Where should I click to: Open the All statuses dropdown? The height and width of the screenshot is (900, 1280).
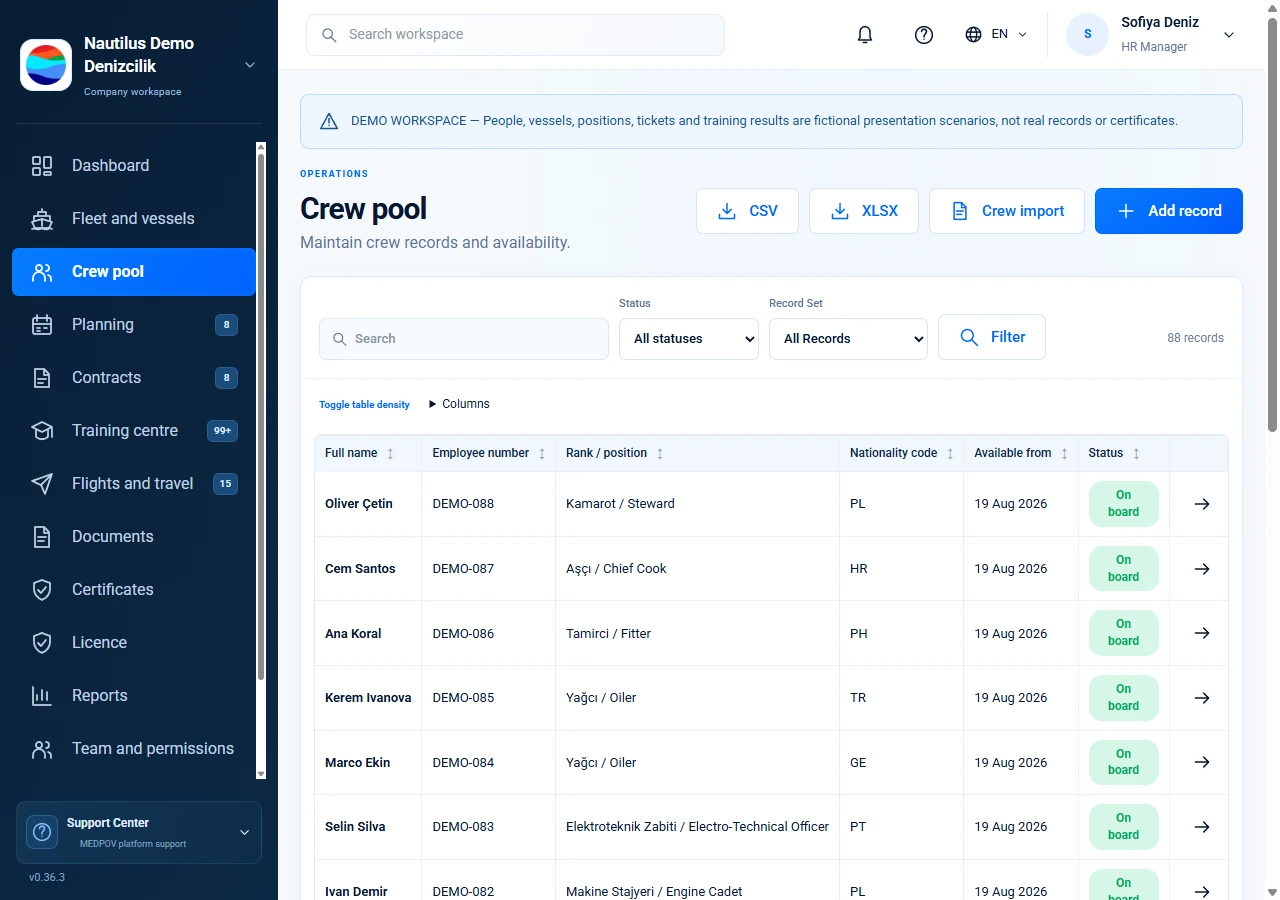click(x=689, y=339)
